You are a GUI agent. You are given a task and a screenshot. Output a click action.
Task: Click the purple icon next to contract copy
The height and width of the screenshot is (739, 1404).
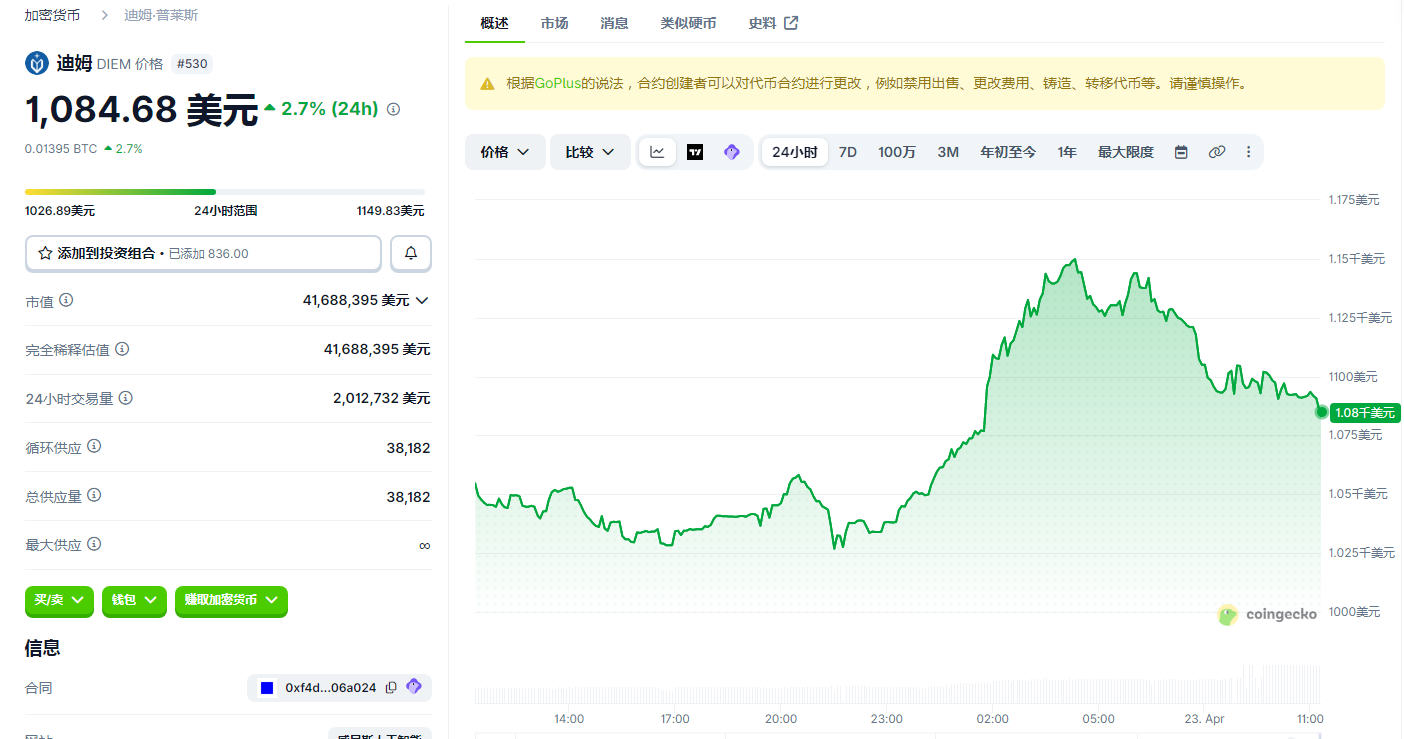tap(414, 687)
